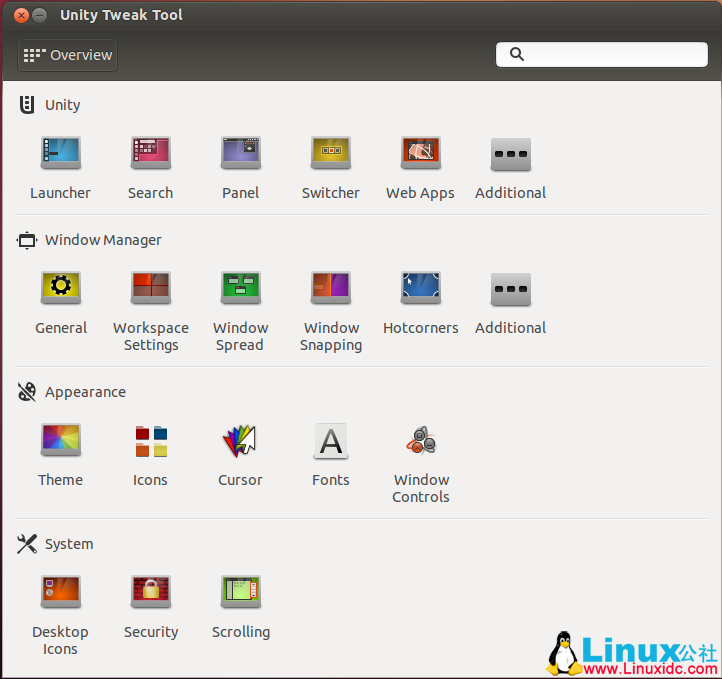722x679 pixels.
Task: Open the Panel settings icon
Action: (241, 153)
